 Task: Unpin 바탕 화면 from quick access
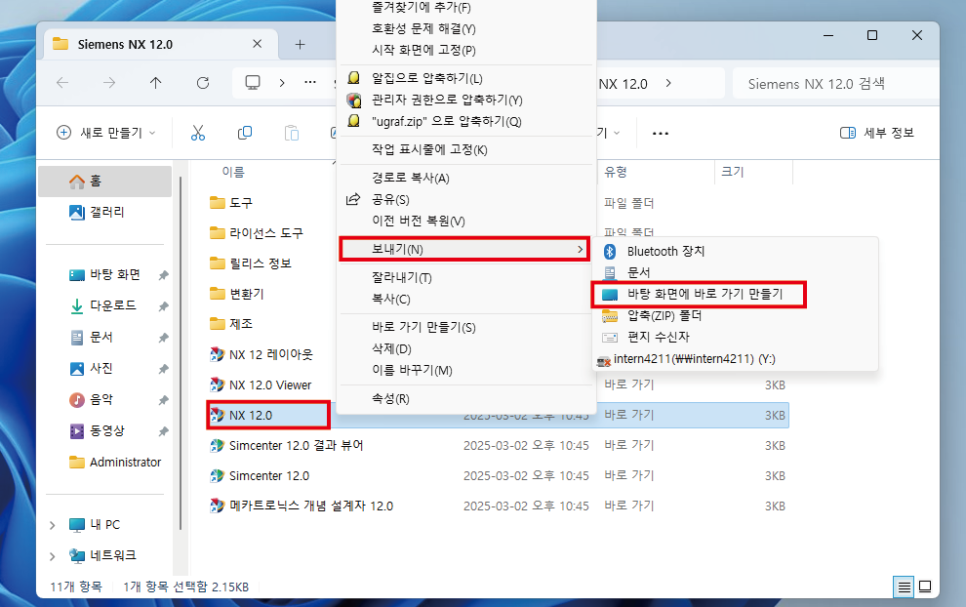click(163, 275)
